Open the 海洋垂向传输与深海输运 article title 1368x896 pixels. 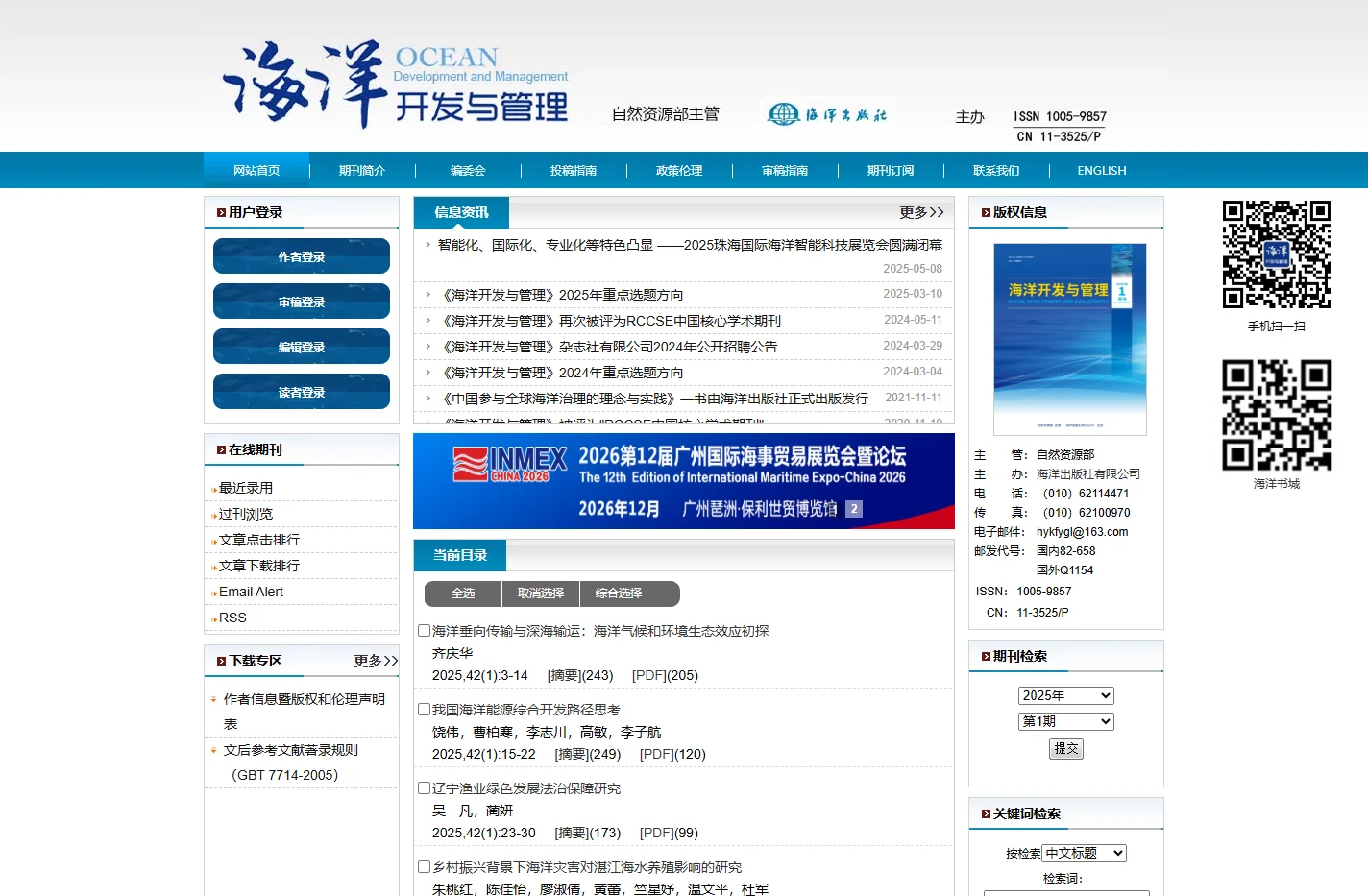(600, 631)
